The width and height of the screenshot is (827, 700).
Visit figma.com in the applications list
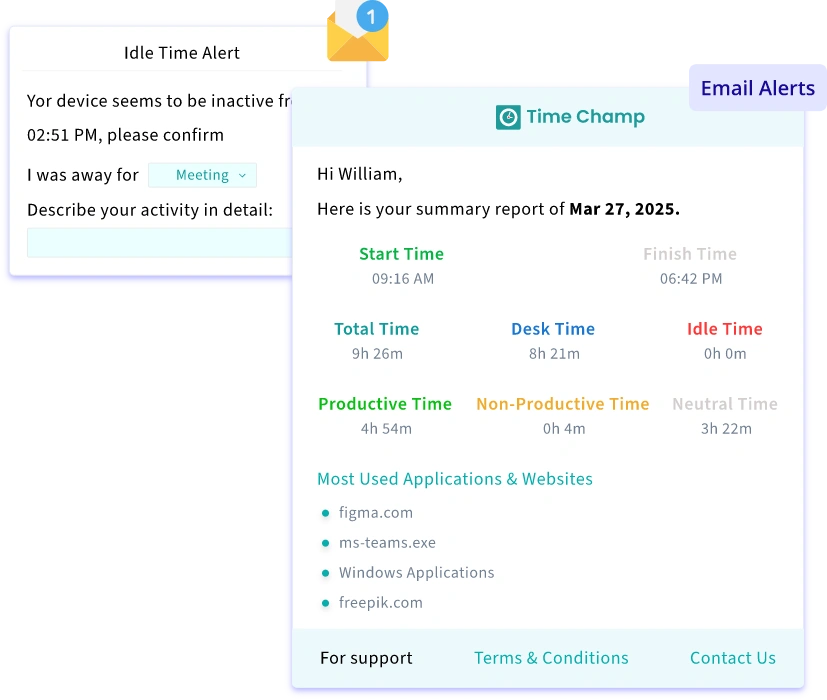[376, 512]
